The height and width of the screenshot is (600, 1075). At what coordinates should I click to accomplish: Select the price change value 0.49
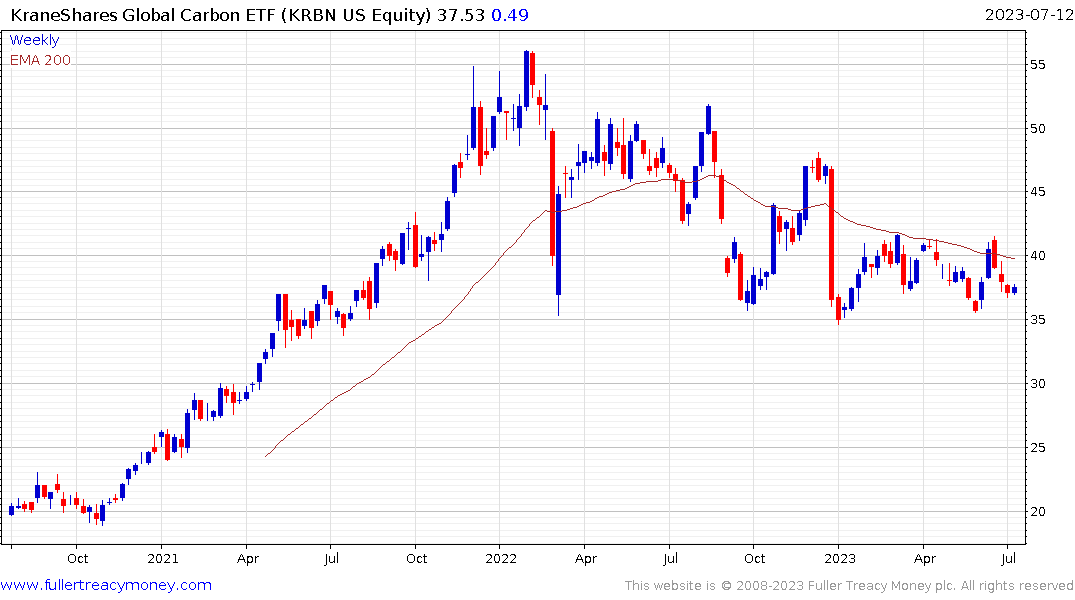(510, 14)
